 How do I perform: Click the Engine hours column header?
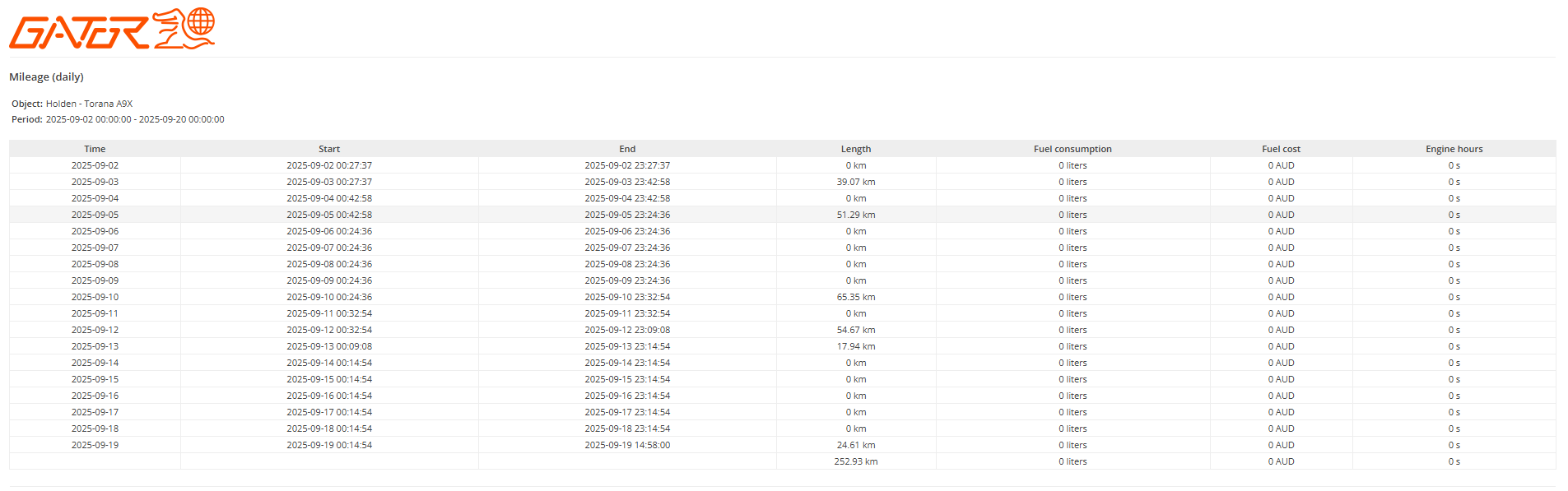click(1454, 149)
